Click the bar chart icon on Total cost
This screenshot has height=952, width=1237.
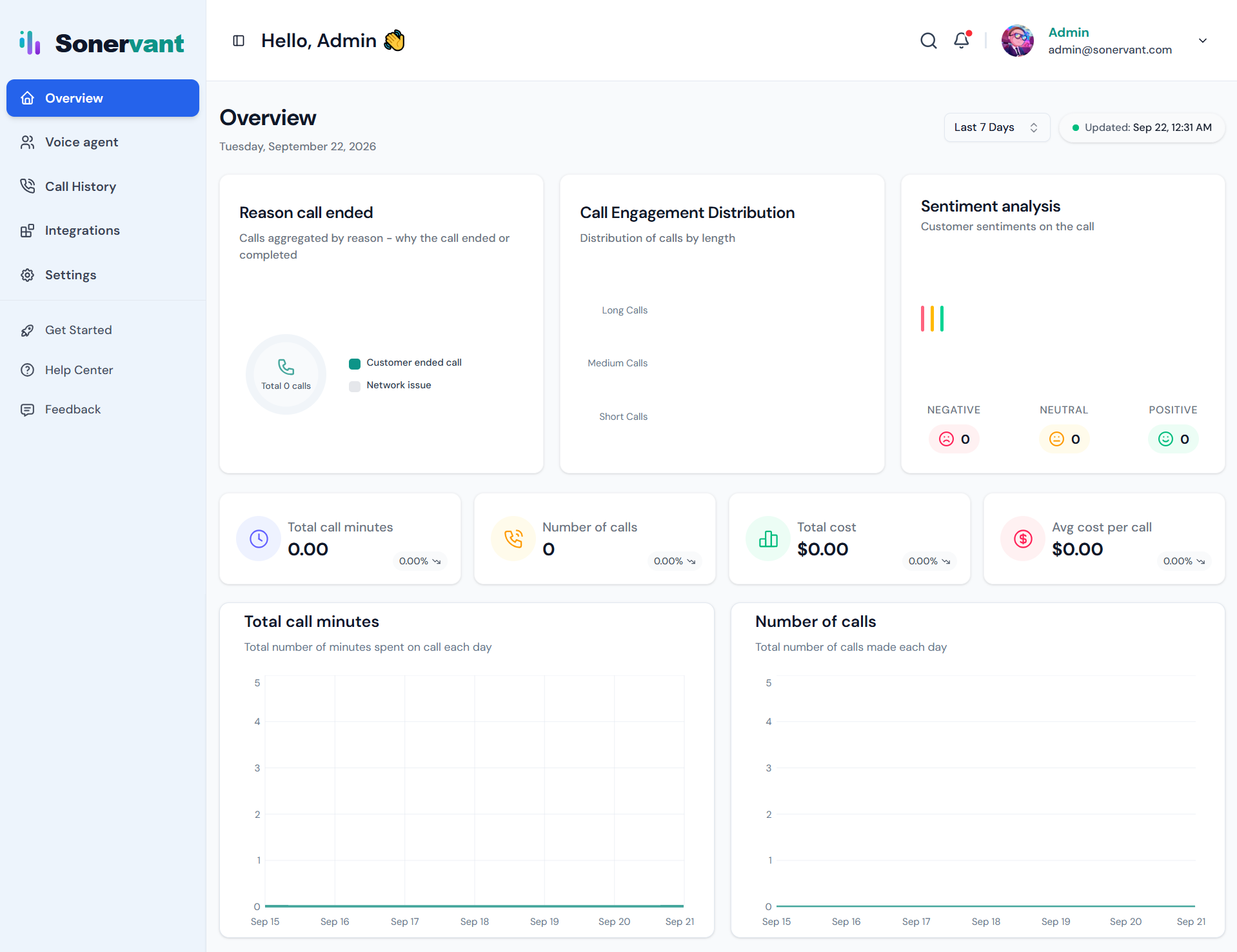pos(768,539)
